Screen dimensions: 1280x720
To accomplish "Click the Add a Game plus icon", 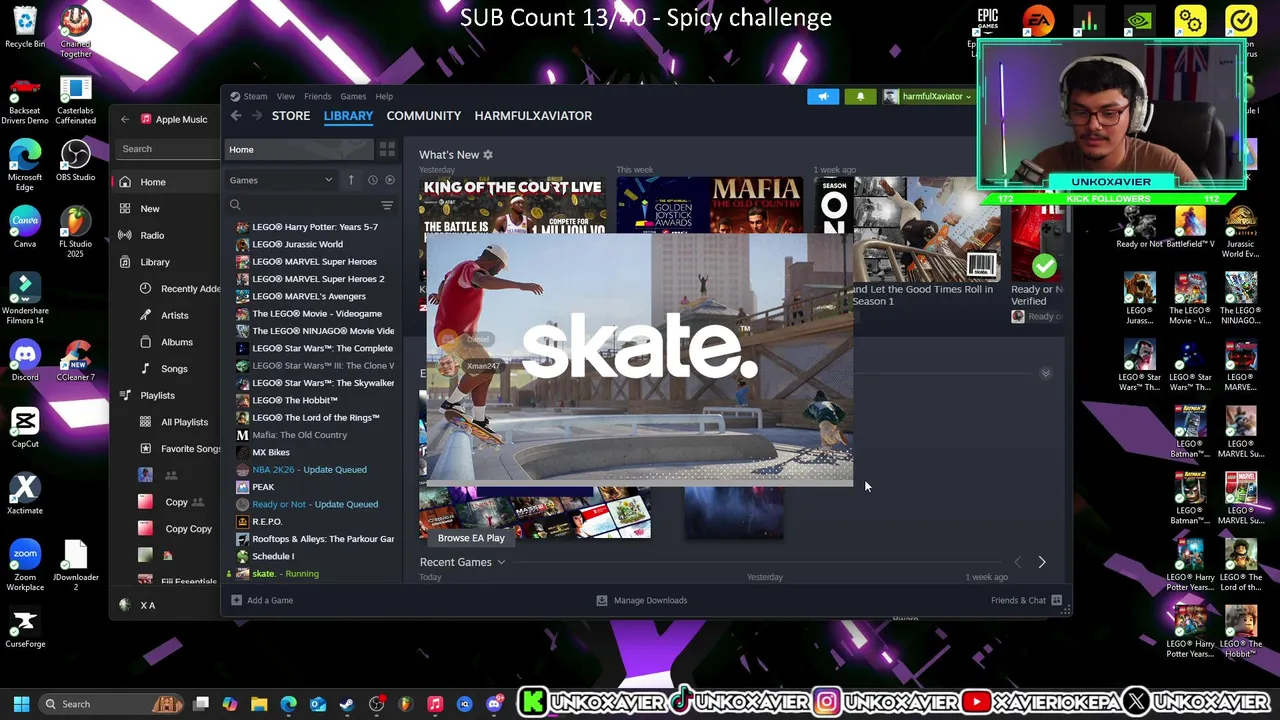I will tap(236, 600).
